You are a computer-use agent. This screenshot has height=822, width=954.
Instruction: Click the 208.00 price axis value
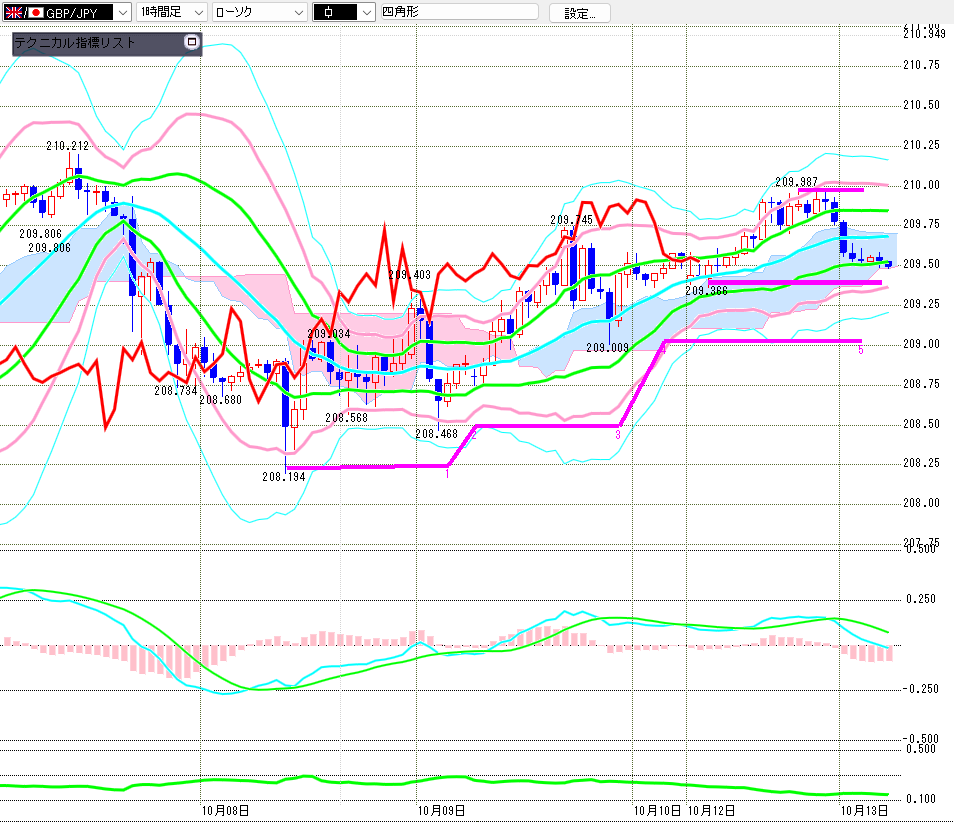[921, 503]
